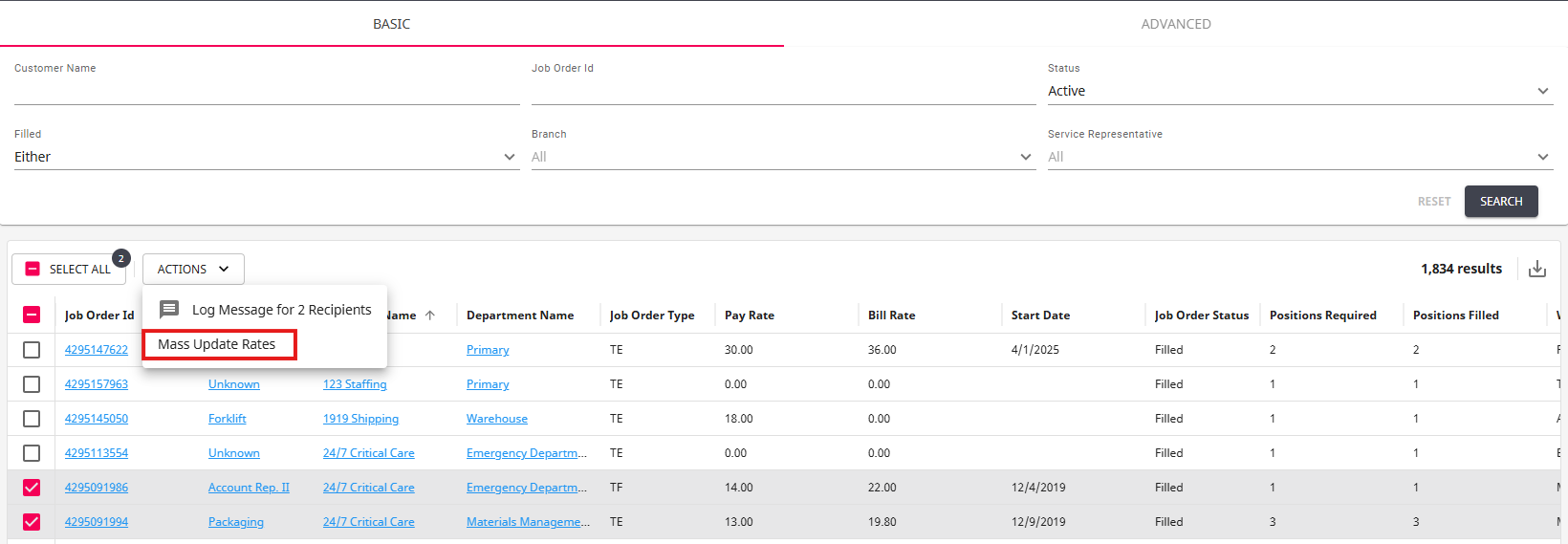This screenshot has height=544, width=1568.
Task: Expand the Service Representative dropdown
Action: click(1299, 157)
